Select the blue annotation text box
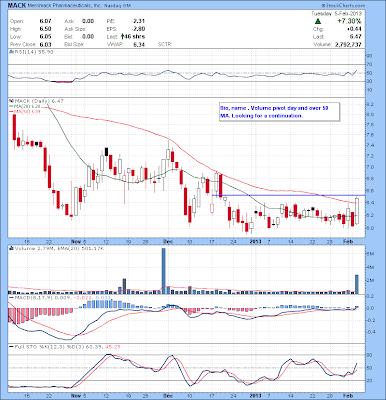Screen dimensions: 386x400 [279, 112]
